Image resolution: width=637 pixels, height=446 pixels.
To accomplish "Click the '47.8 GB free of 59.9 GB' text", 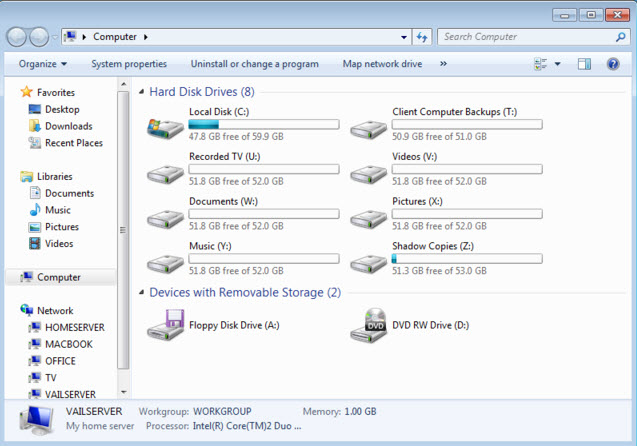I will click(x=236, y=136).
